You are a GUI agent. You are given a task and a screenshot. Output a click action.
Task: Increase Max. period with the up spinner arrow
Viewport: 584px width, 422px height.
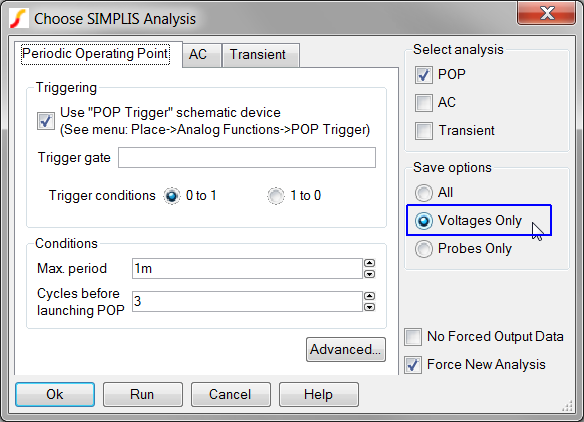[369, 263]
